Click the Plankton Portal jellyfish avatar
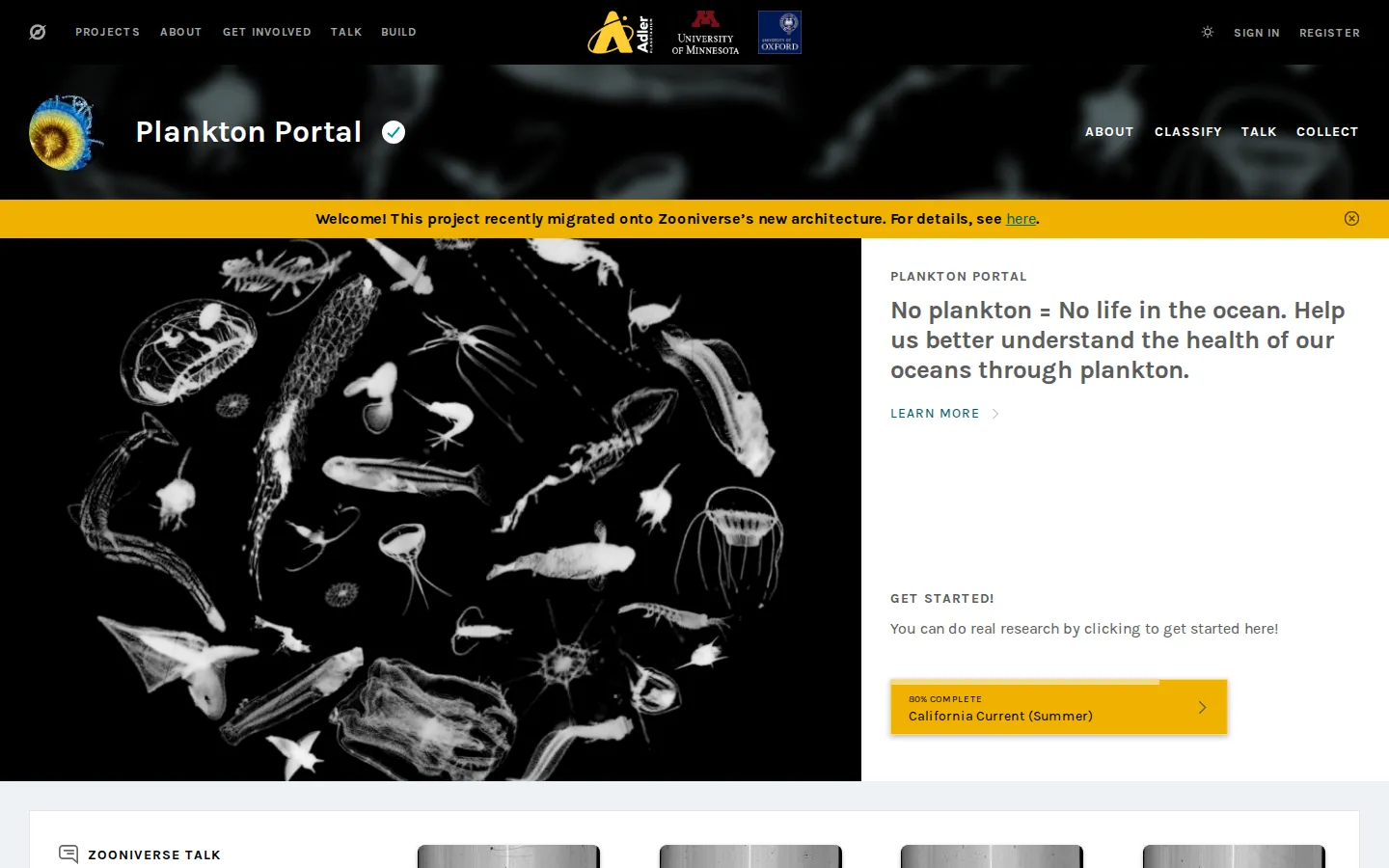The image size is (1389, 868). coord(65,132)
